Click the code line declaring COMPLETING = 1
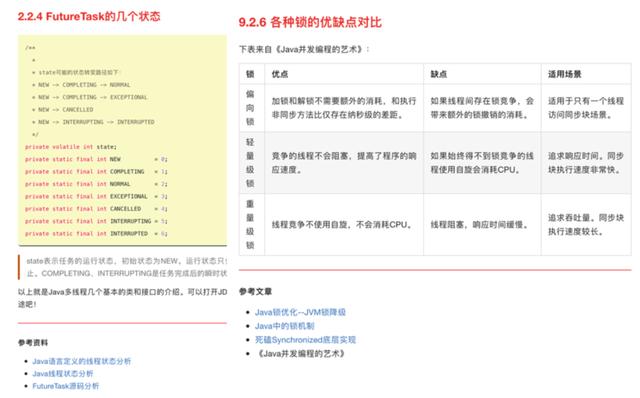640x398 pixels. [x=96, y=171]
